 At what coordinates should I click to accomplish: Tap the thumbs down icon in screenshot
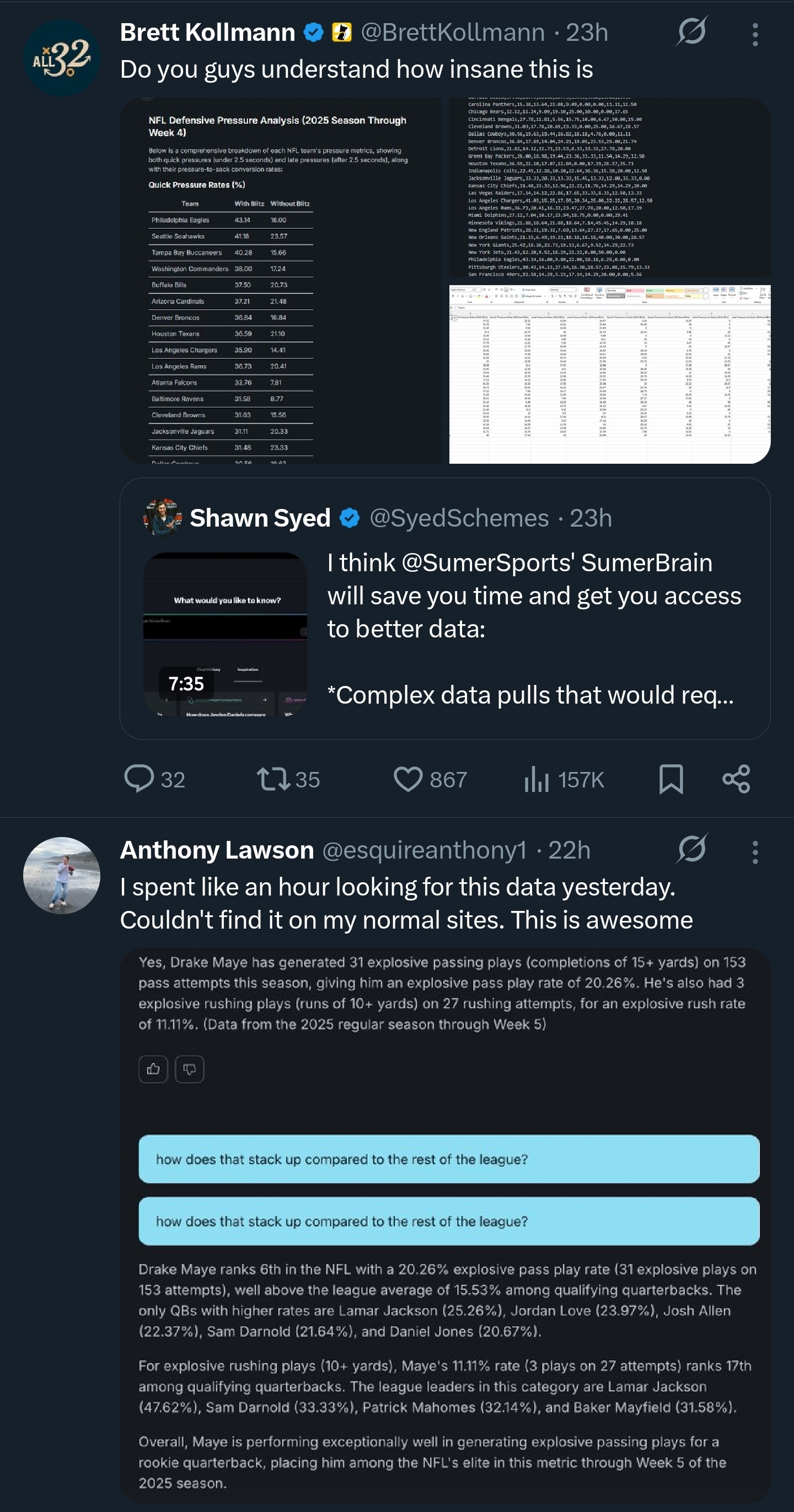tap(189, 1069)
